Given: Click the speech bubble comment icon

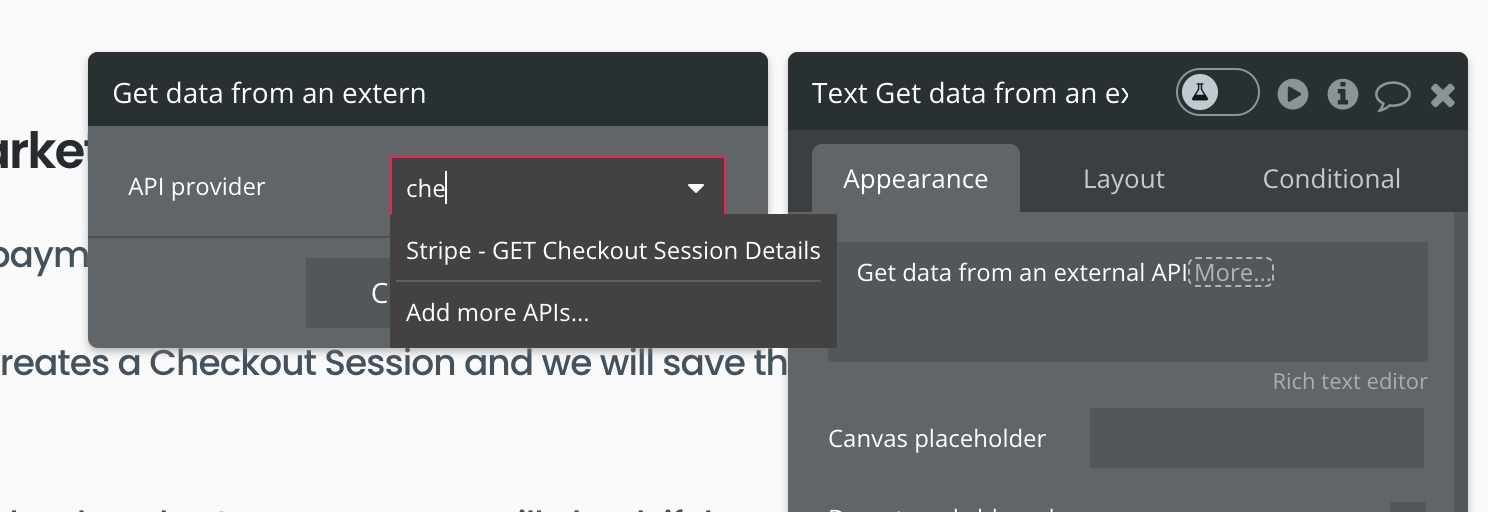Looking at the screenshot, I should pyautogui.click(x=1392, y=95).
